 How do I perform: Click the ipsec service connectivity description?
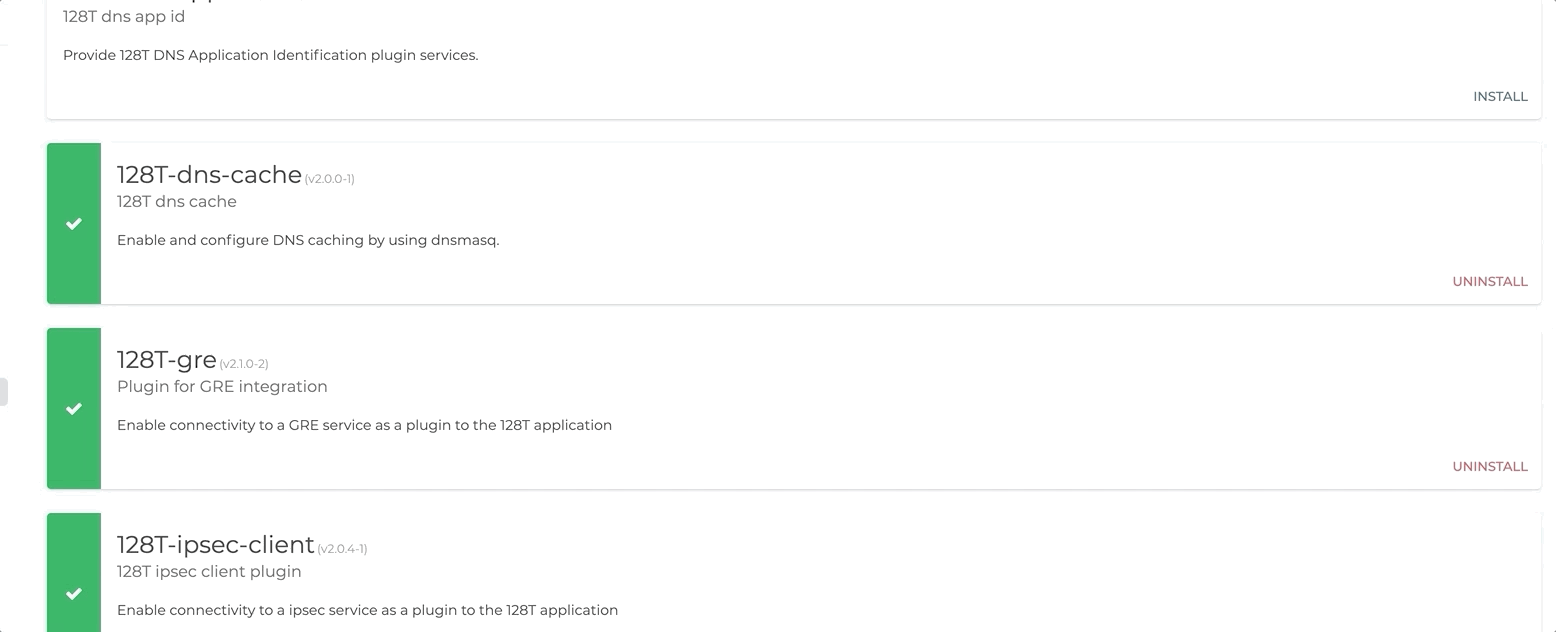click(367, 610)
